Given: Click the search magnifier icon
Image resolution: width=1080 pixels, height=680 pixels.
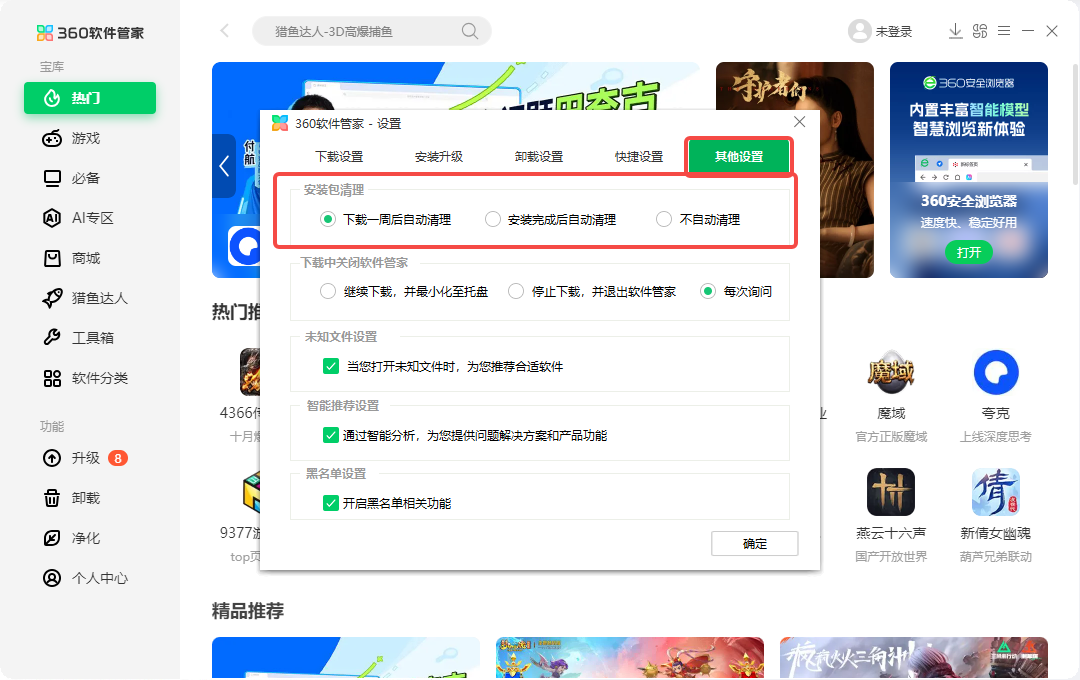Looking at the screenshot, I should [x=470, y=31].
